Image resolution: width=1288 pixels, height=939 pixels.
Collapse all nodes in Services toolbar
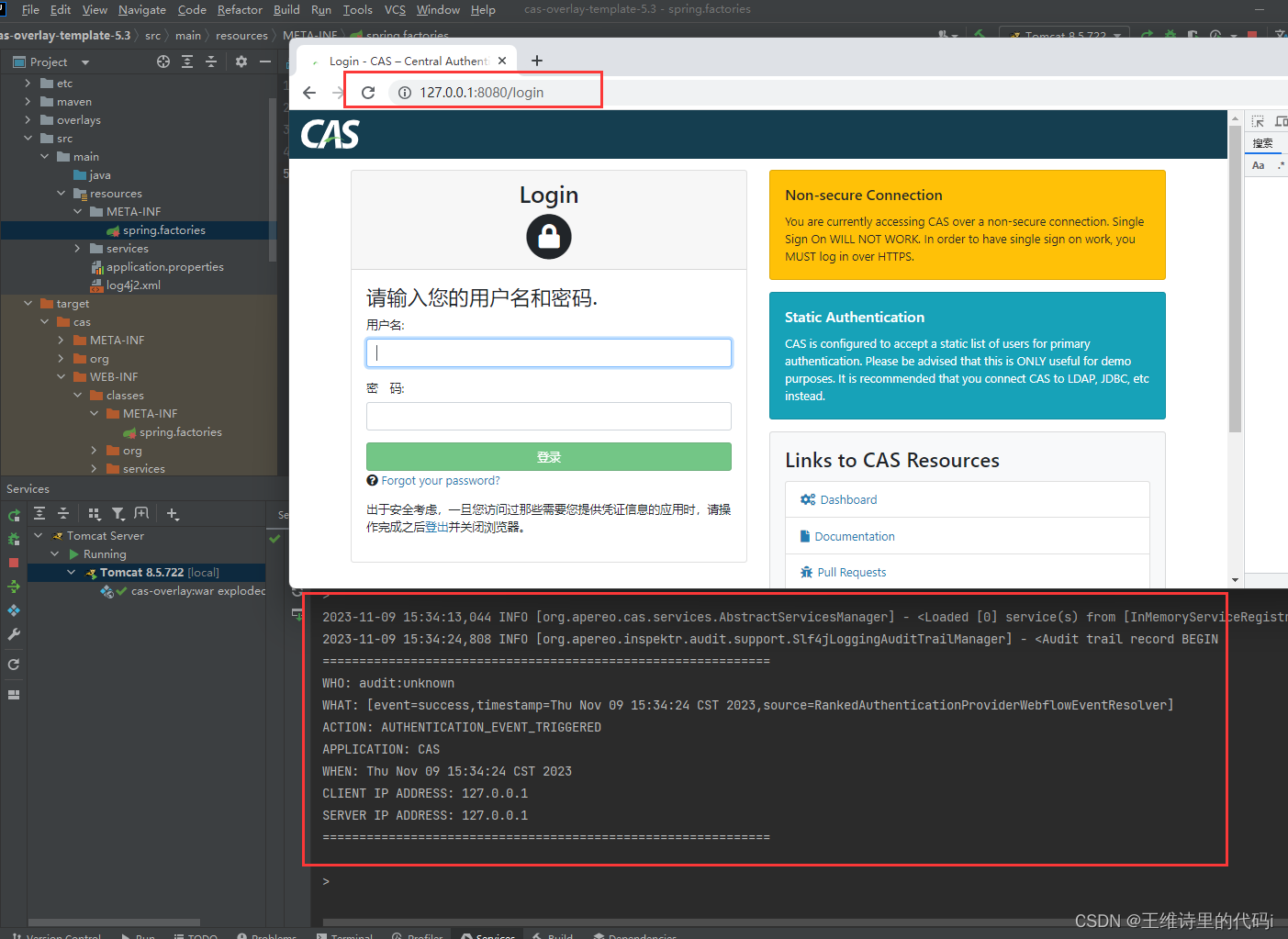(x=63, y=514)
